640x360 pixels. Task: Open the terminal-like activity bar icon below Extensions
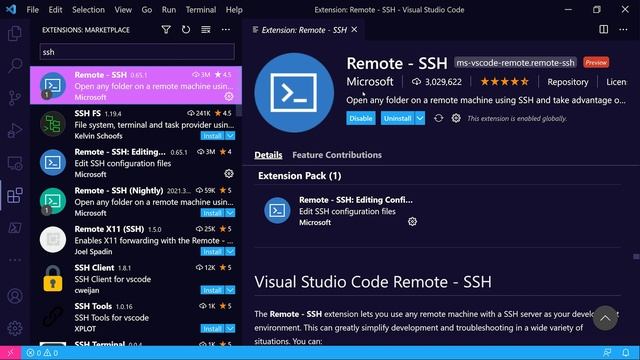[x=15, y=228]
